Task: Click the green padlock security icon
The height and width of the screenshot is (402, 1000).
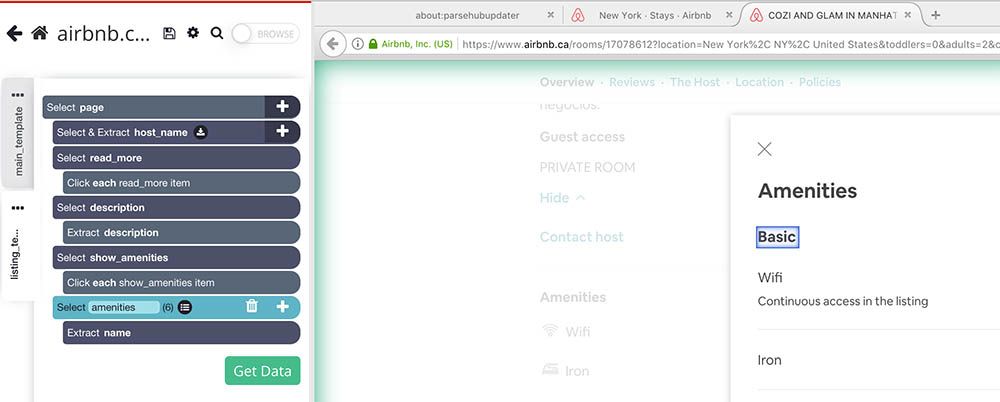Action: pos(373,43)
